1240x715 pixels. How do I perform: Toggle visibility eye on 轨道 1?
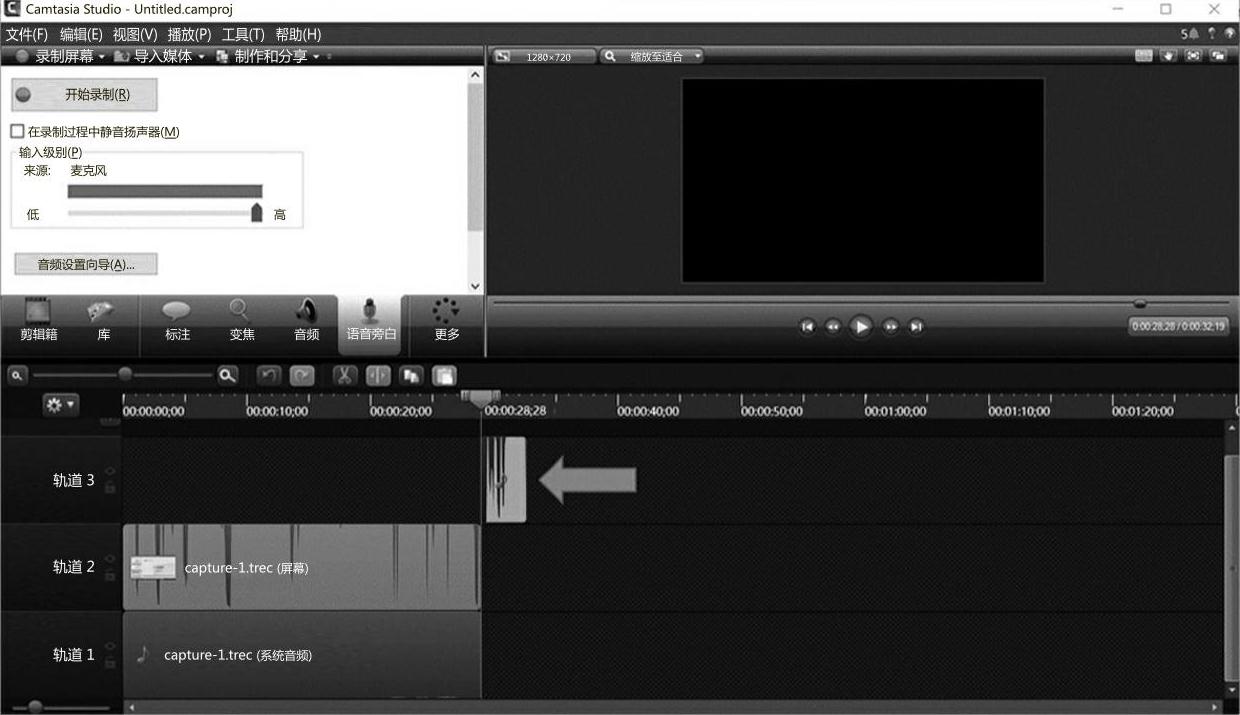click(x=110, y=645)
